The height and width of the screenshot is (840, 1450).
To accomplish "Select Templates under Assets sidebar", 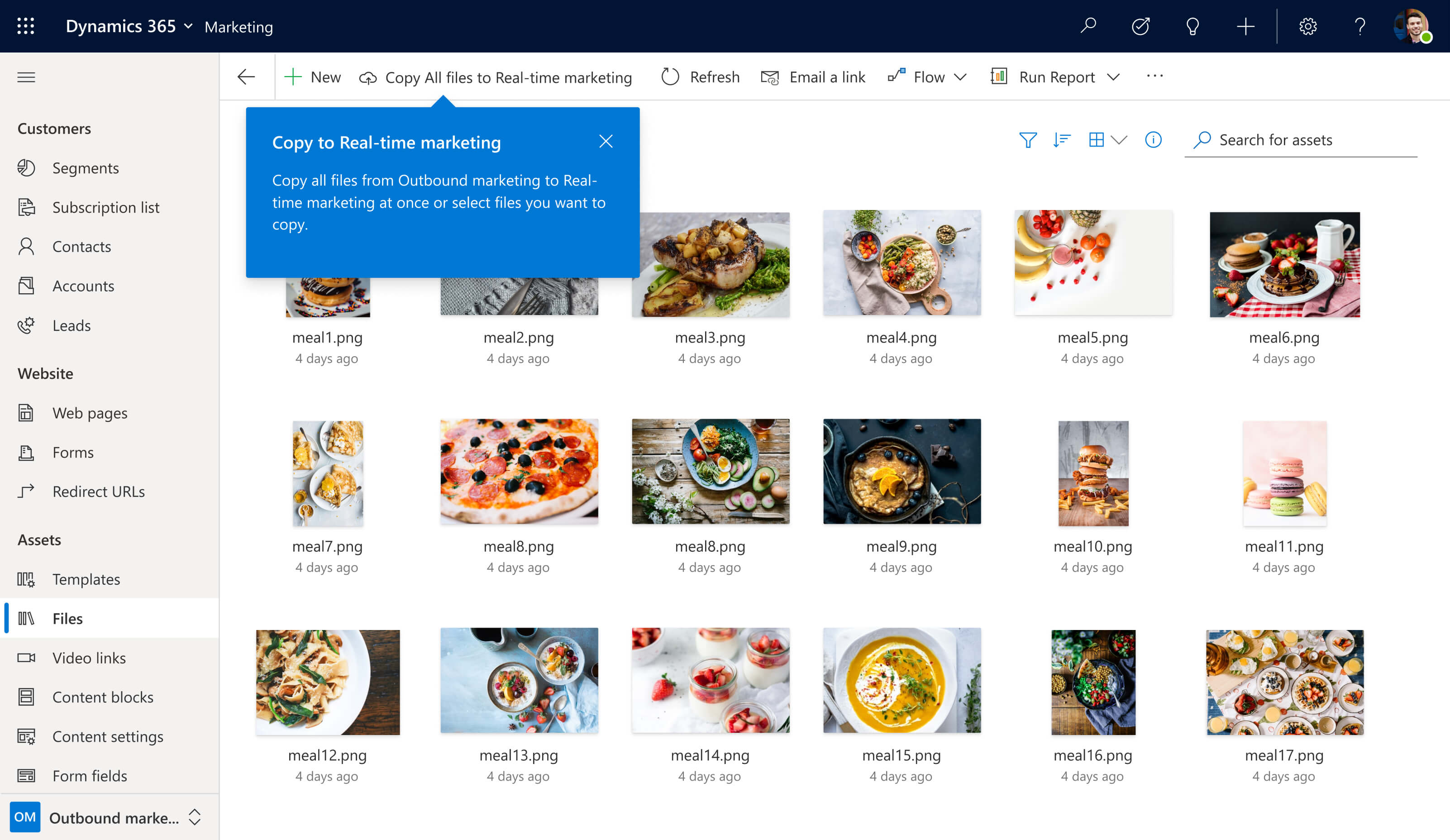I will point(86,579).
